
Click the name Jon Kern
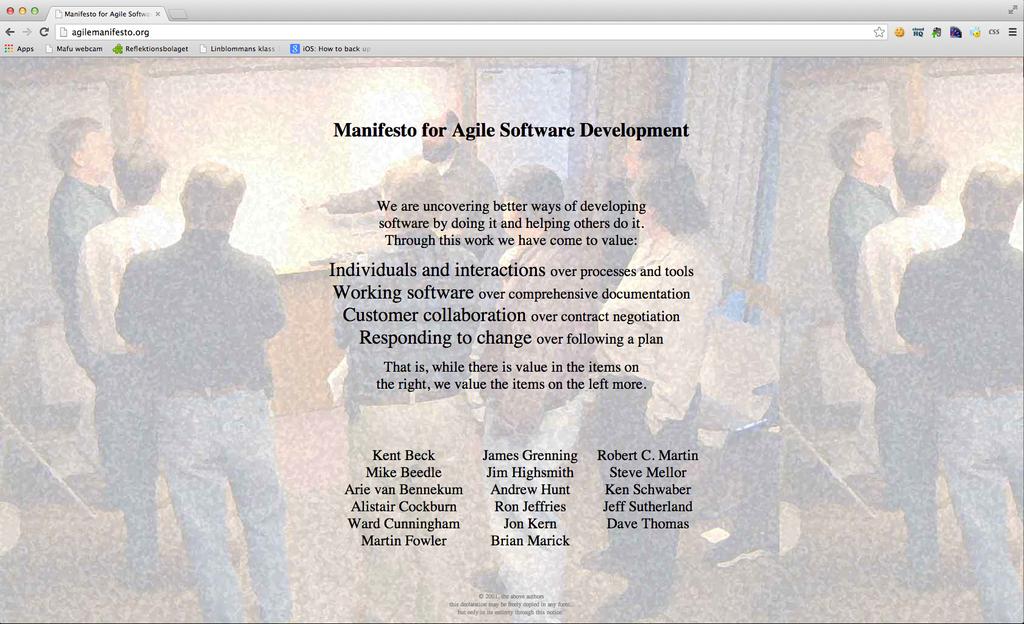pos(530,523)
